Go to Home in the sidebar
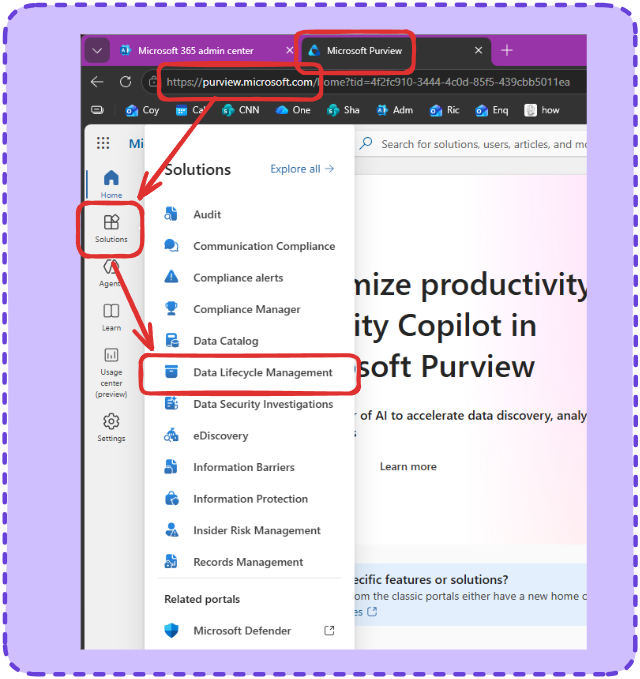This screenshot has width=640, height=679. coord(111,183)
